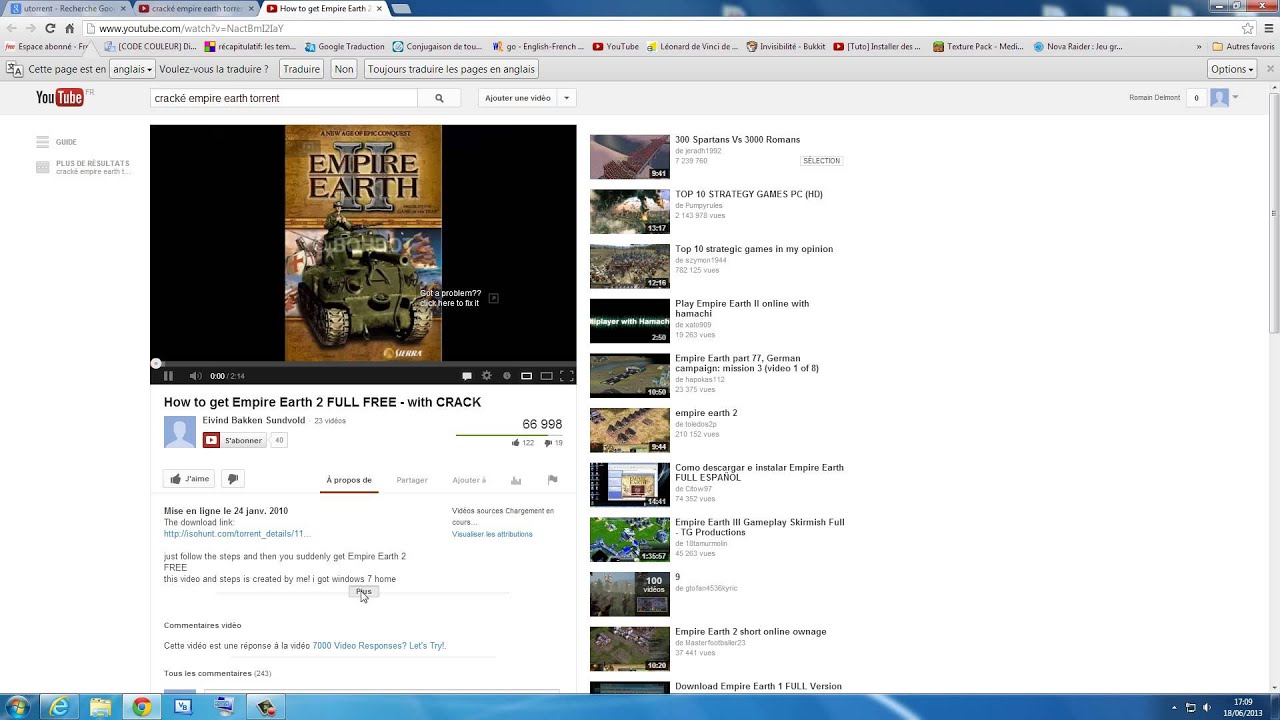Viewport: 1280px width, 720px height.
Task: Select the À propos de tab
Action: [x=349, y=480]
